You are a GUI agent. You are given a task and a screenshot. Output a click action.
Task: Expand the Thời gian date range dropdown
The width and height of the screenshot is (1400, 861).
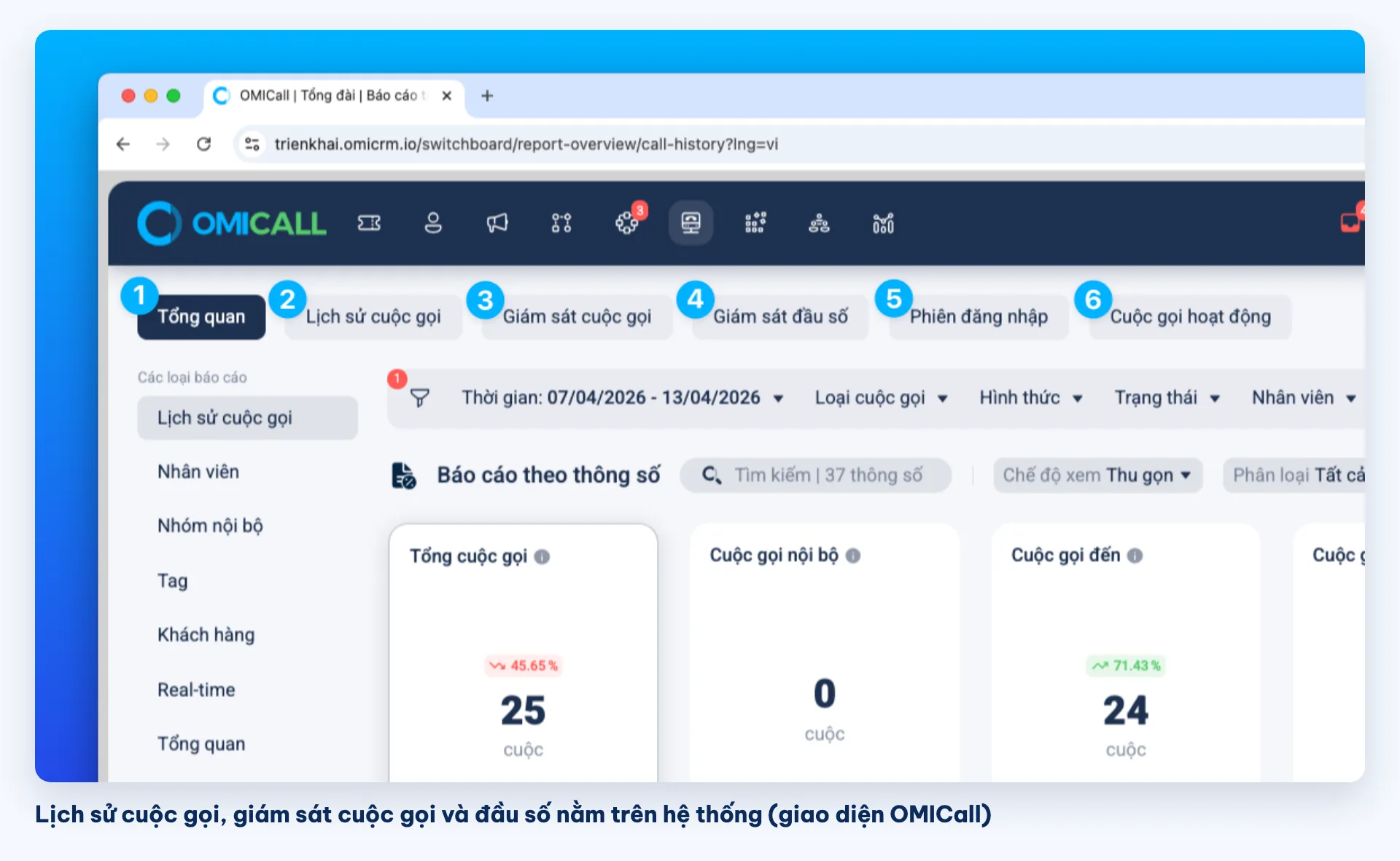(x=622, y=397)
